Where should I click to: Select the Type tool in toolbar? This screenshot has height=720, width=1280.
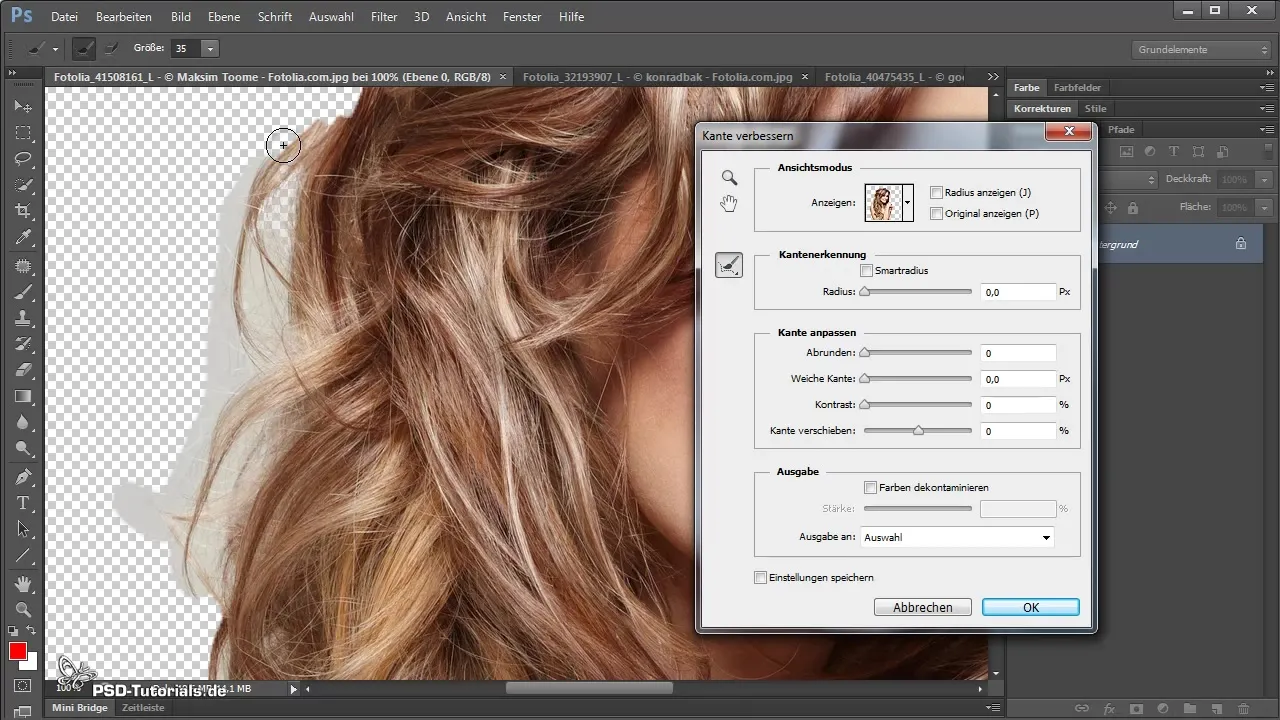tap(24, 503)
